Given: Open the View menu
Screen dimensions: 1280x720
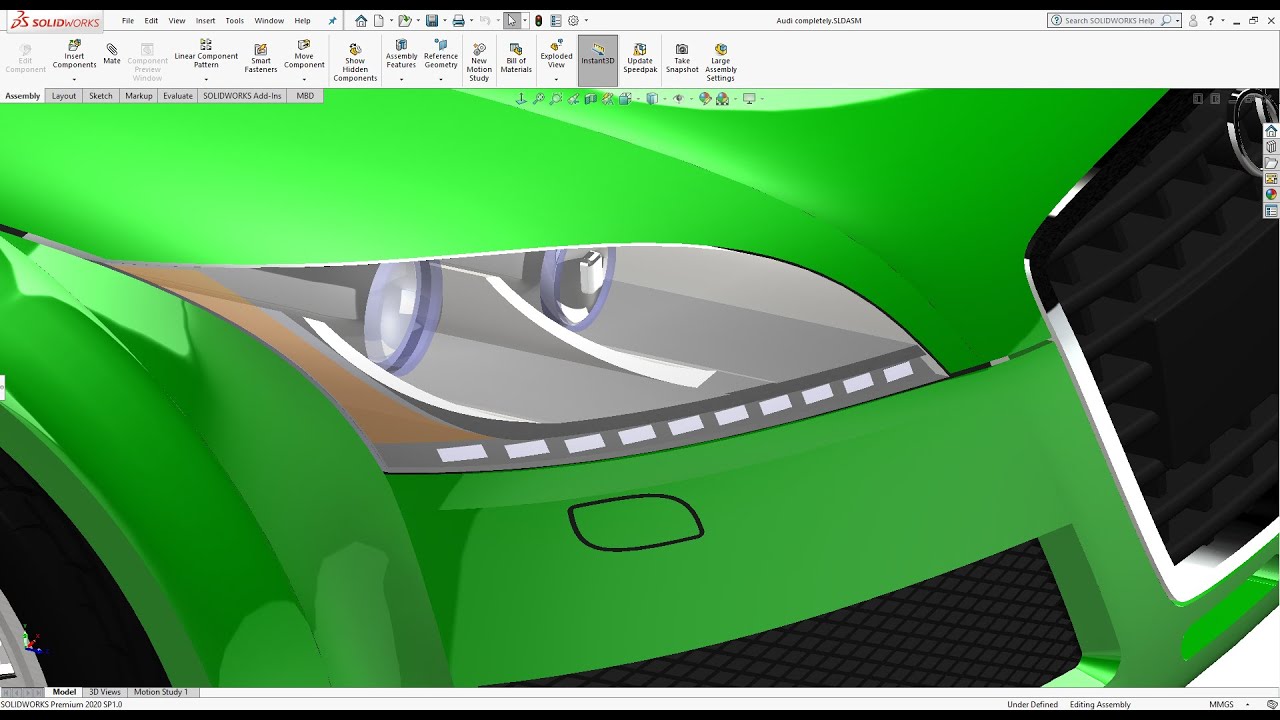Looking at the screenshot, I should click(177, 20).
